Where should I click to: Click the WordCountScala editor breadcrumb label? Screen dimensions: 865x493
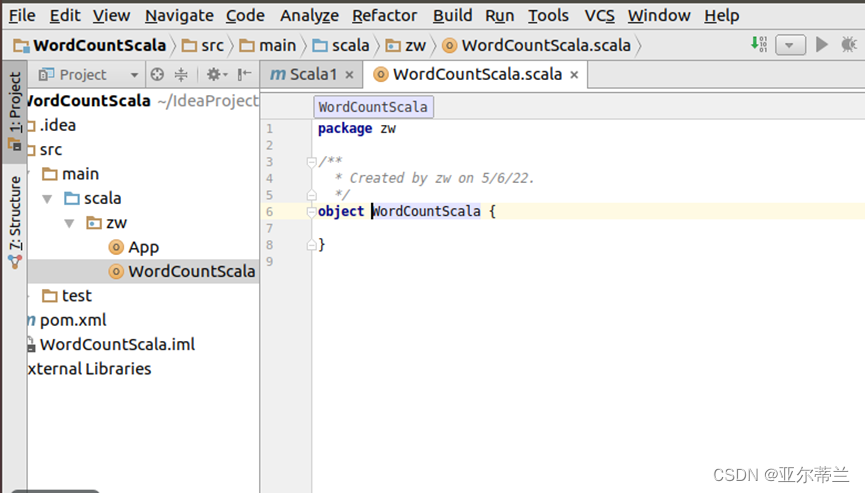pos(373,107)
